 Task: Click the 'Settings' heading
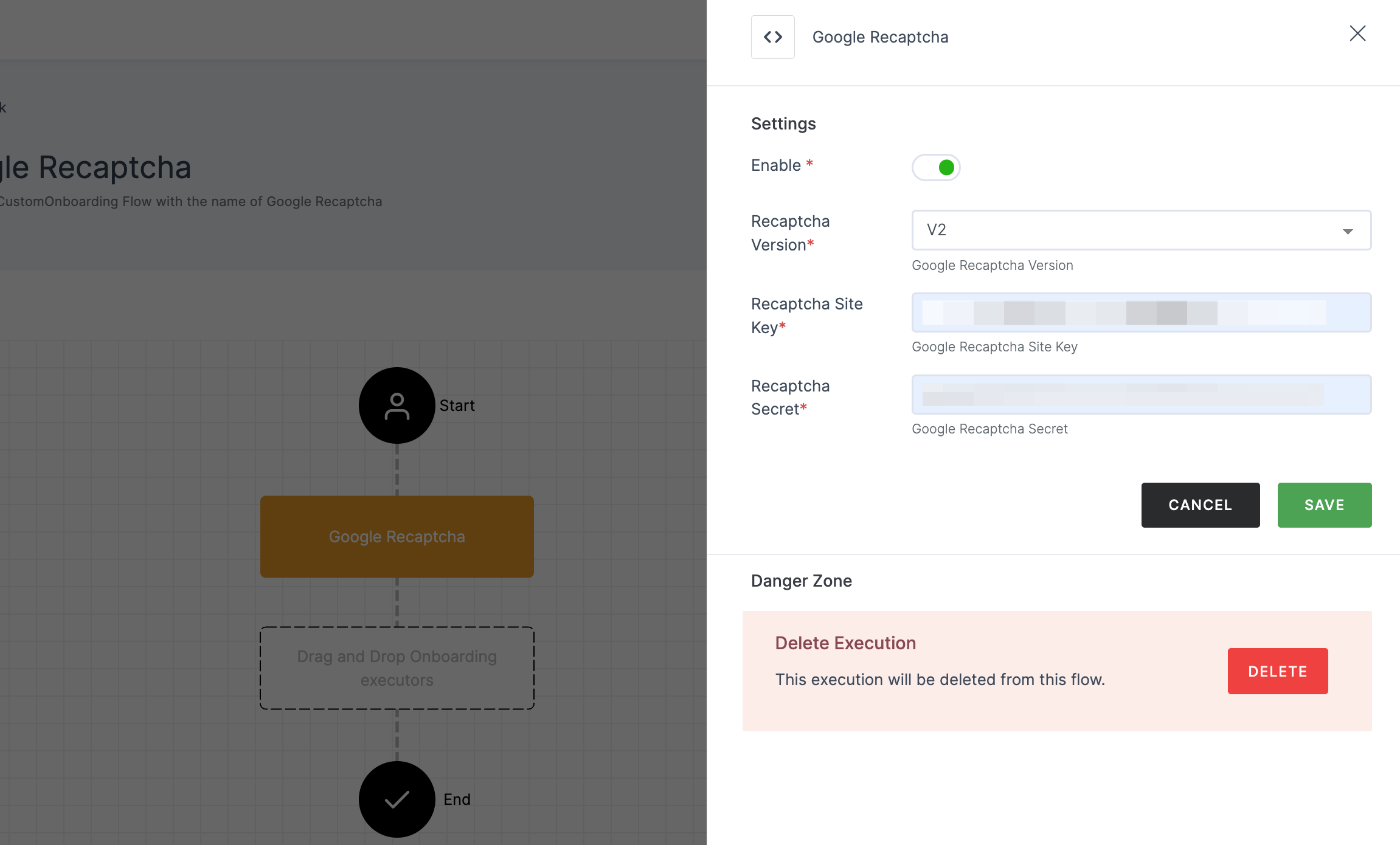[x=783, y=124]
